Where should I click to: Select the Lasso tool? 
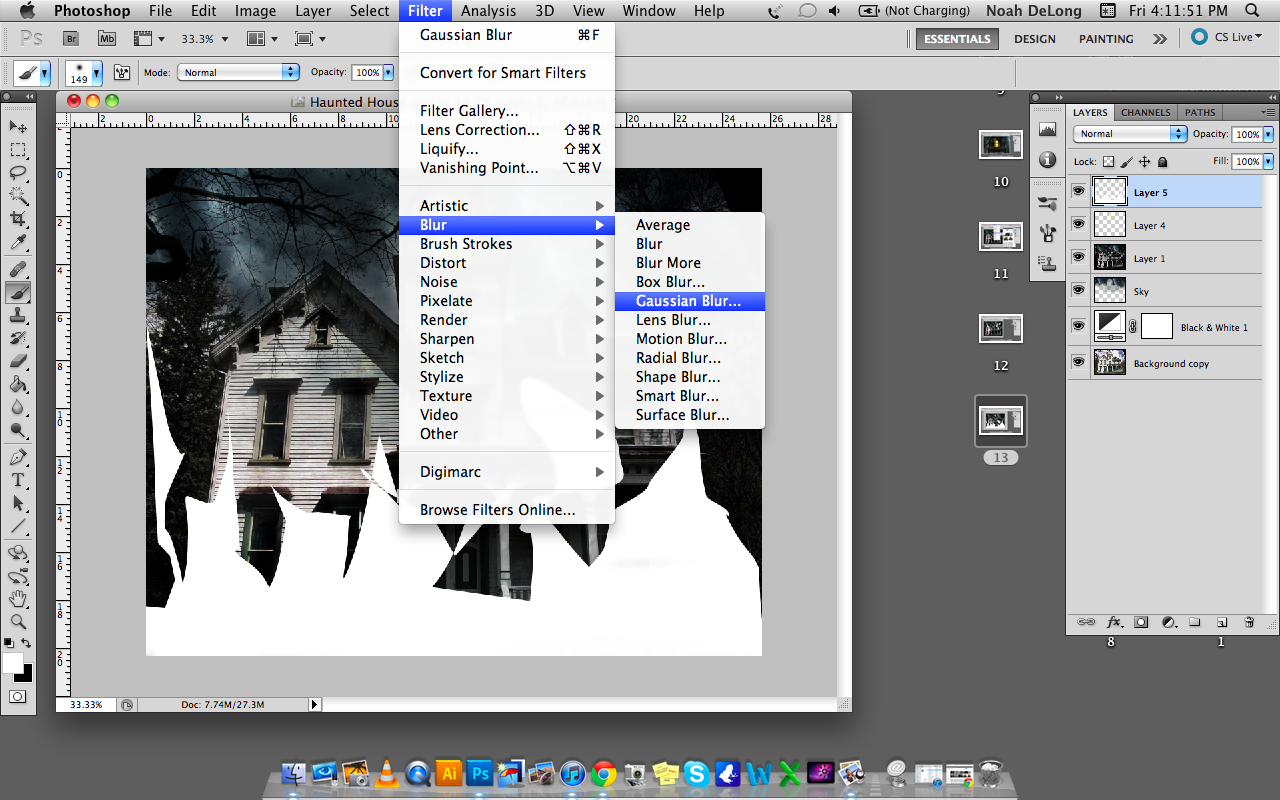point(18,173)
